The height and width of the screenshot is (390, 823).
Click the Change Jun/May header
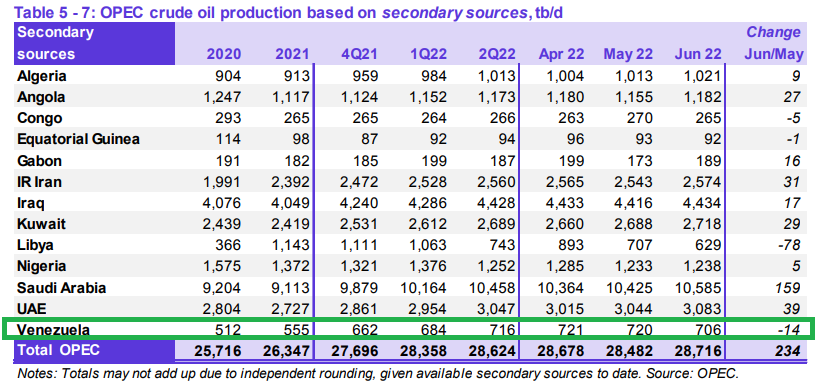pos(774,43)
